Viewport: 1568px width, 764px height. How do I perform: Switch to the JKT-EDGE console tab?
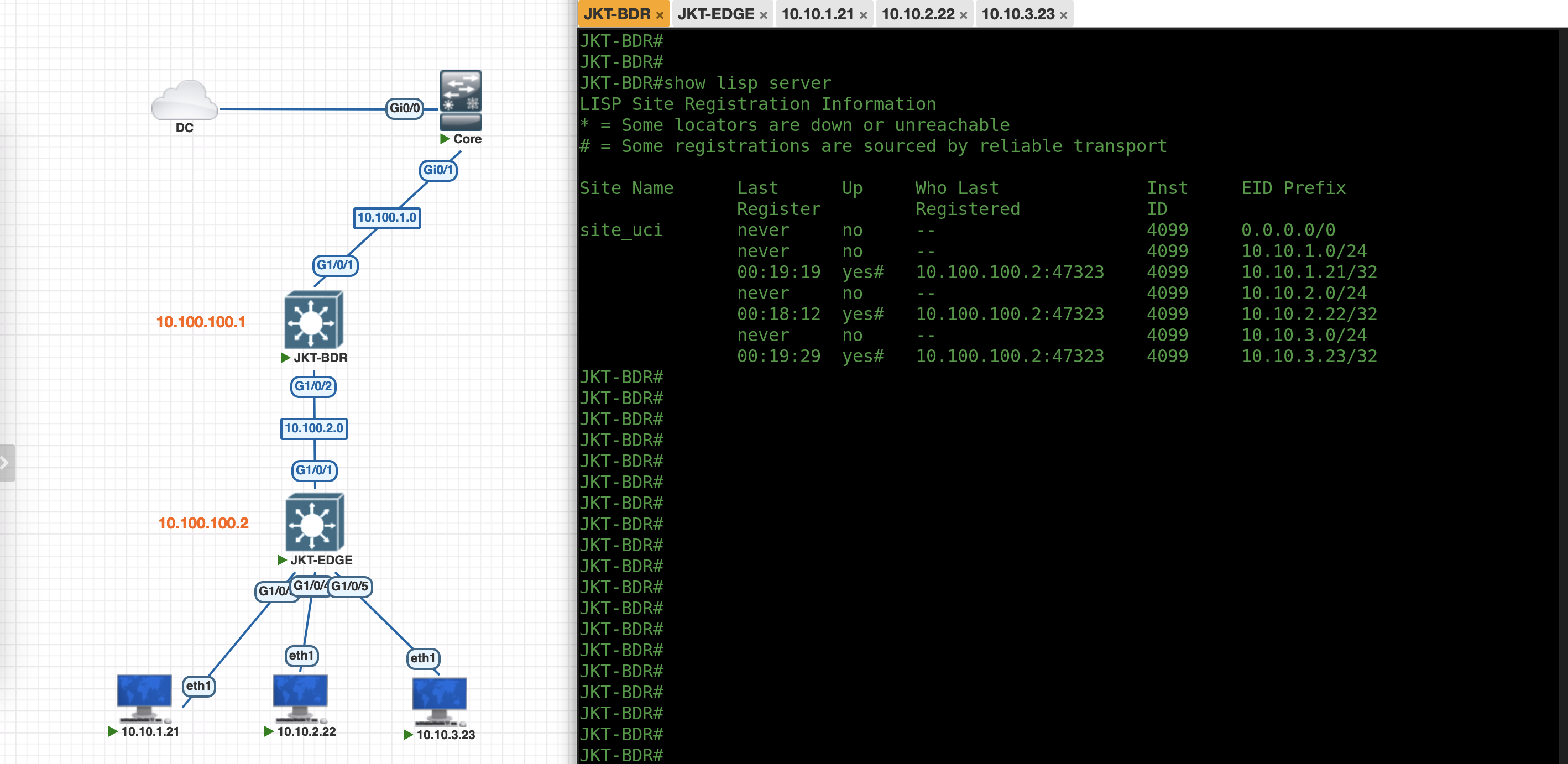(x=715, y=14)
